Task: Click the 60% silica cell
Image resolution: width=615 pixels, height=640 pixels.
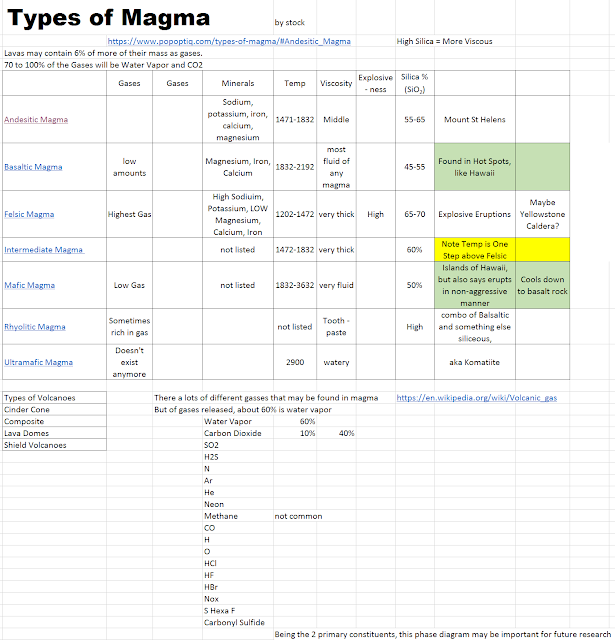Action: point(415,250)
